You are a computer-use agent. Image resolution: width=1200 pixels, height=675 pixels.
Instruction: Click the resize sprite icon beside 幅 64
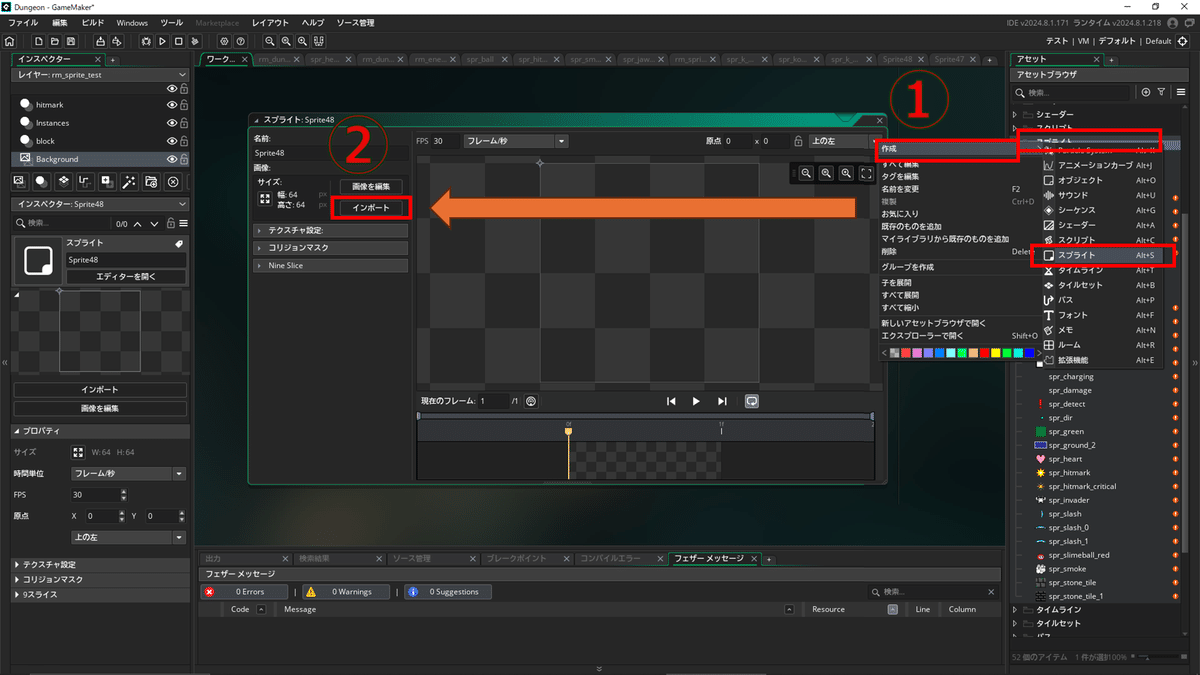265,199
